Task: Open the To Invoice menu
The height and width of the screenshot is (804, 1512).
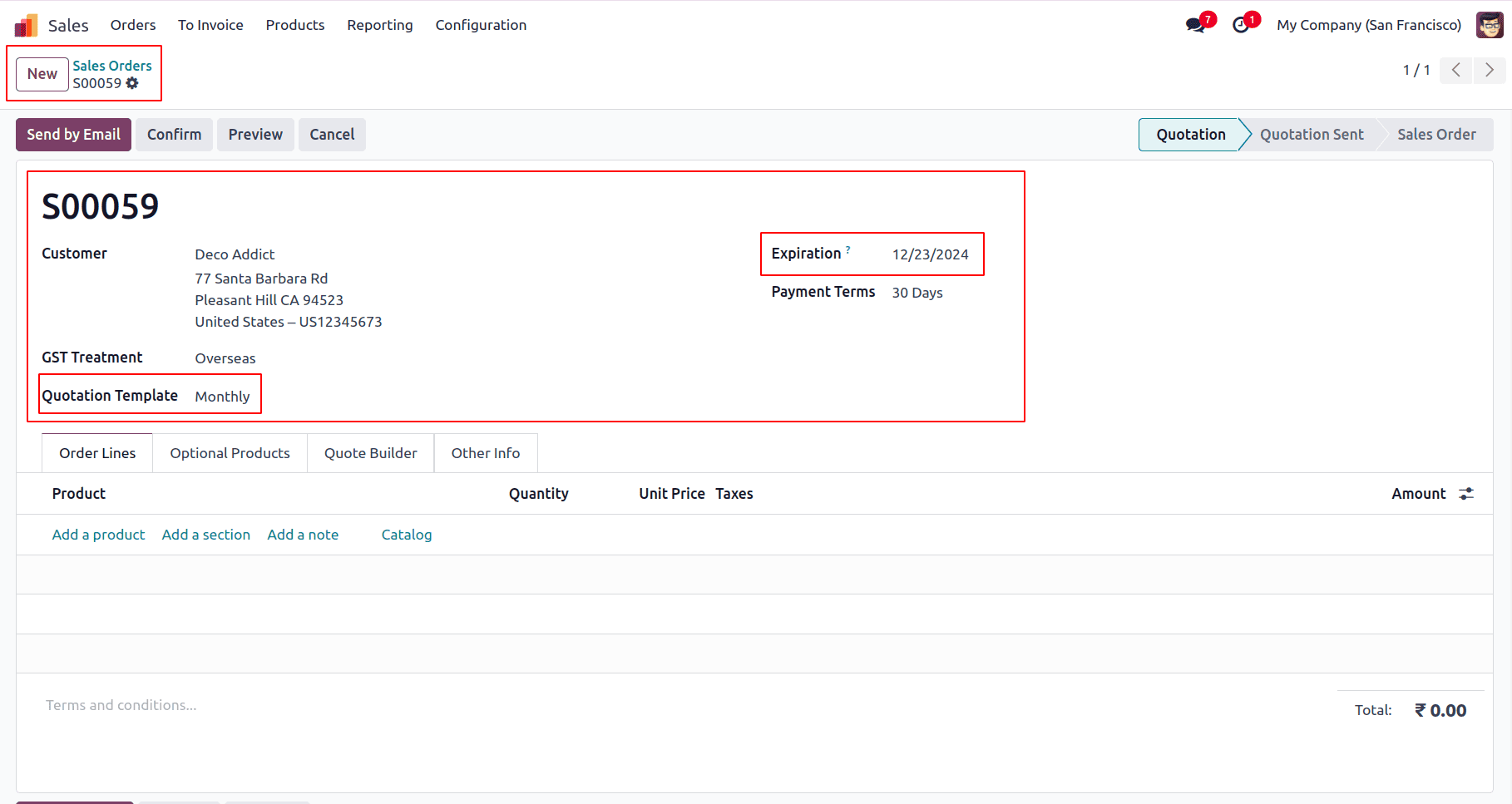Action: (210, 25)
